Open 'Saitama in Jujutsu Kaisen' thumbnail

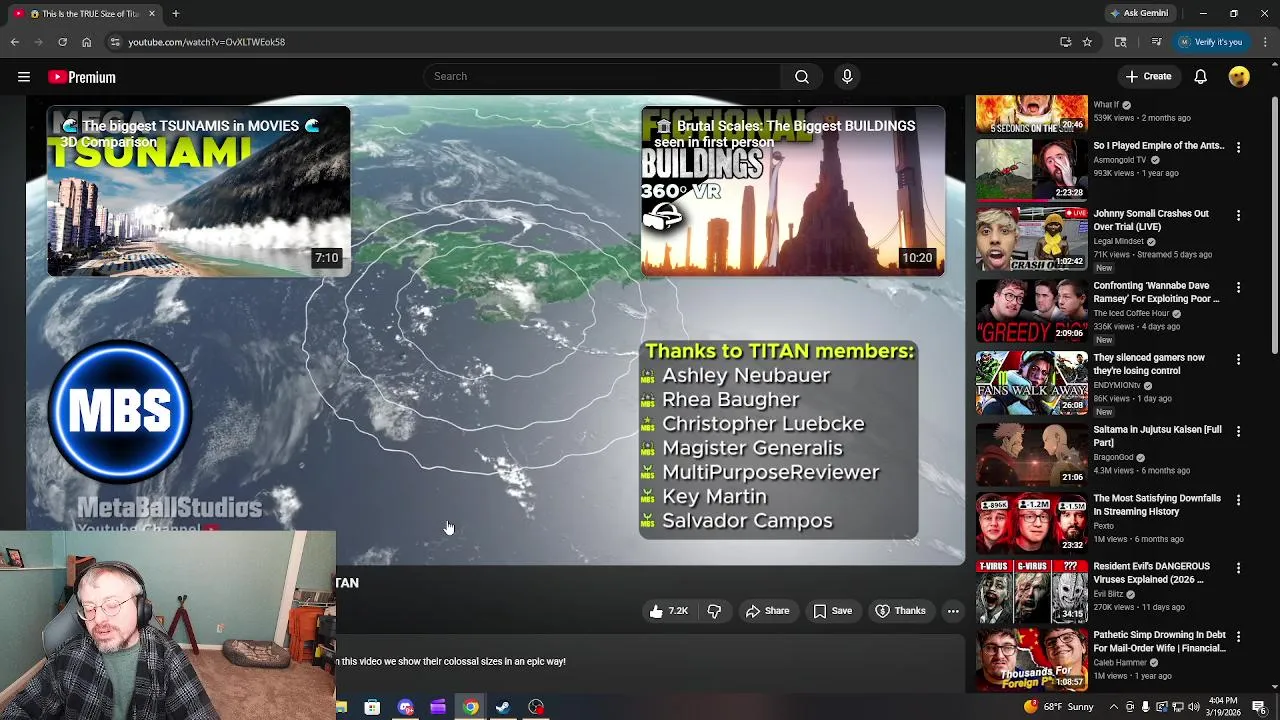pos(1031,455)
